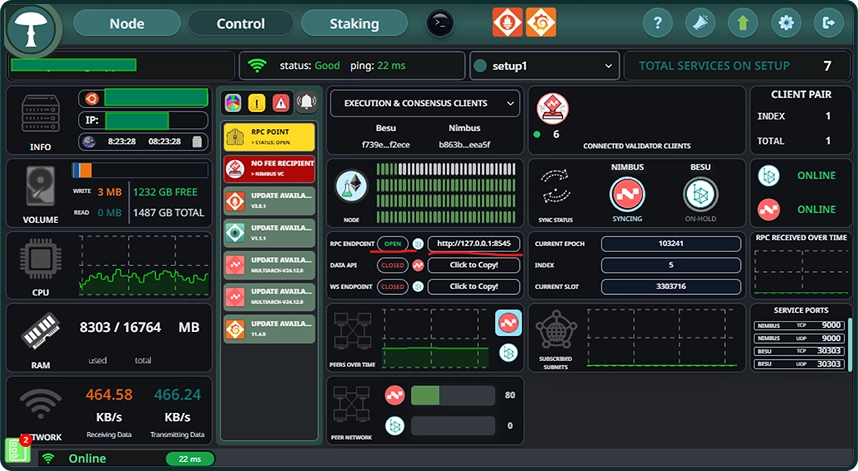Image resolution: width=858 pixels, height=471 pixels.
Task: Expand Execution & Consensus Clients dropdown
Action: (425, 103)
